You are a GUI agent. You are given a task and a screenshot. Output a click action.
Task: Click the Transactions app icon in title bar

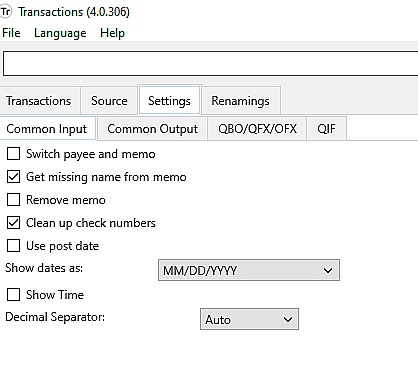[5, 12]
